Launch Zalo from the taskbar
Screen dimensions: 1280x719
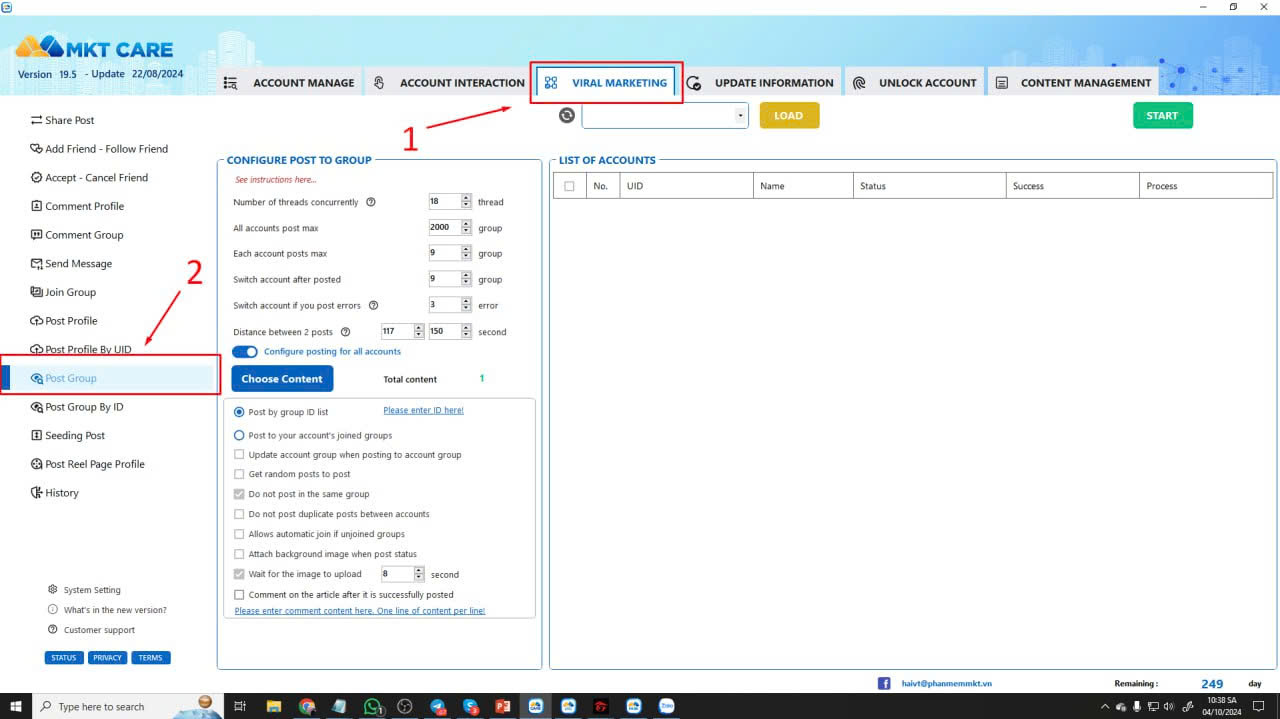point(666,706)
